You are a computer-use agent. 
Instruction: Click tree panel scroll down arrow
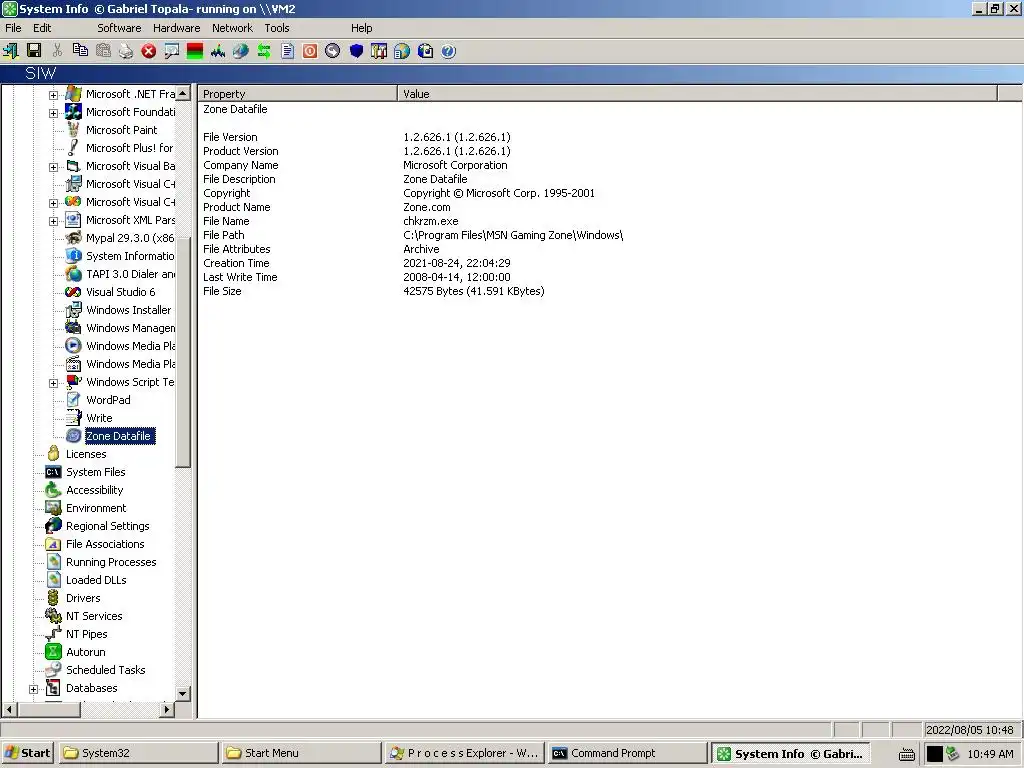point(183,693)
